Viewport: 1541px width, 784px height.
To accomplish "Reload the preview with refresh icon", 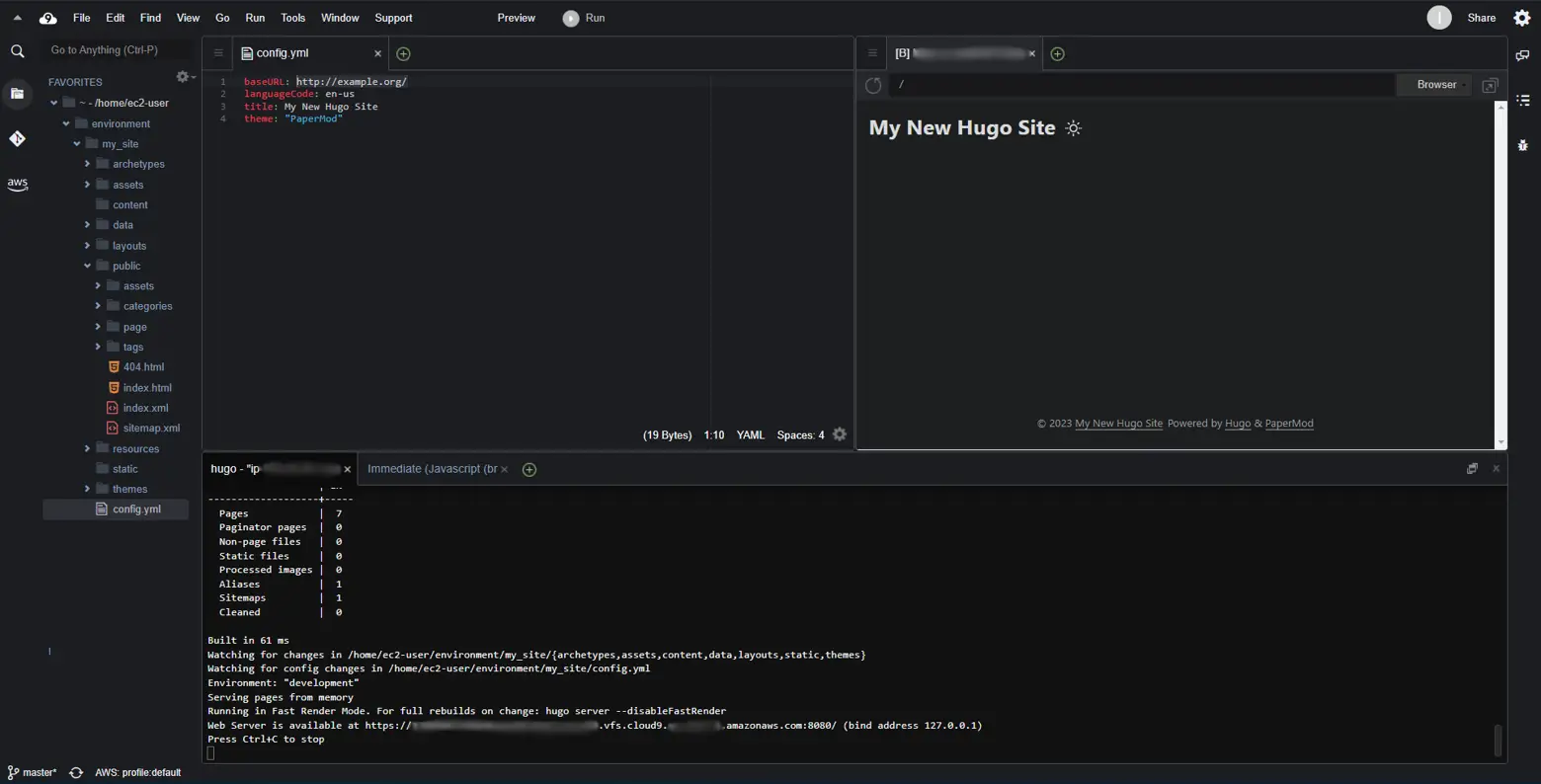I will point(873,85).
